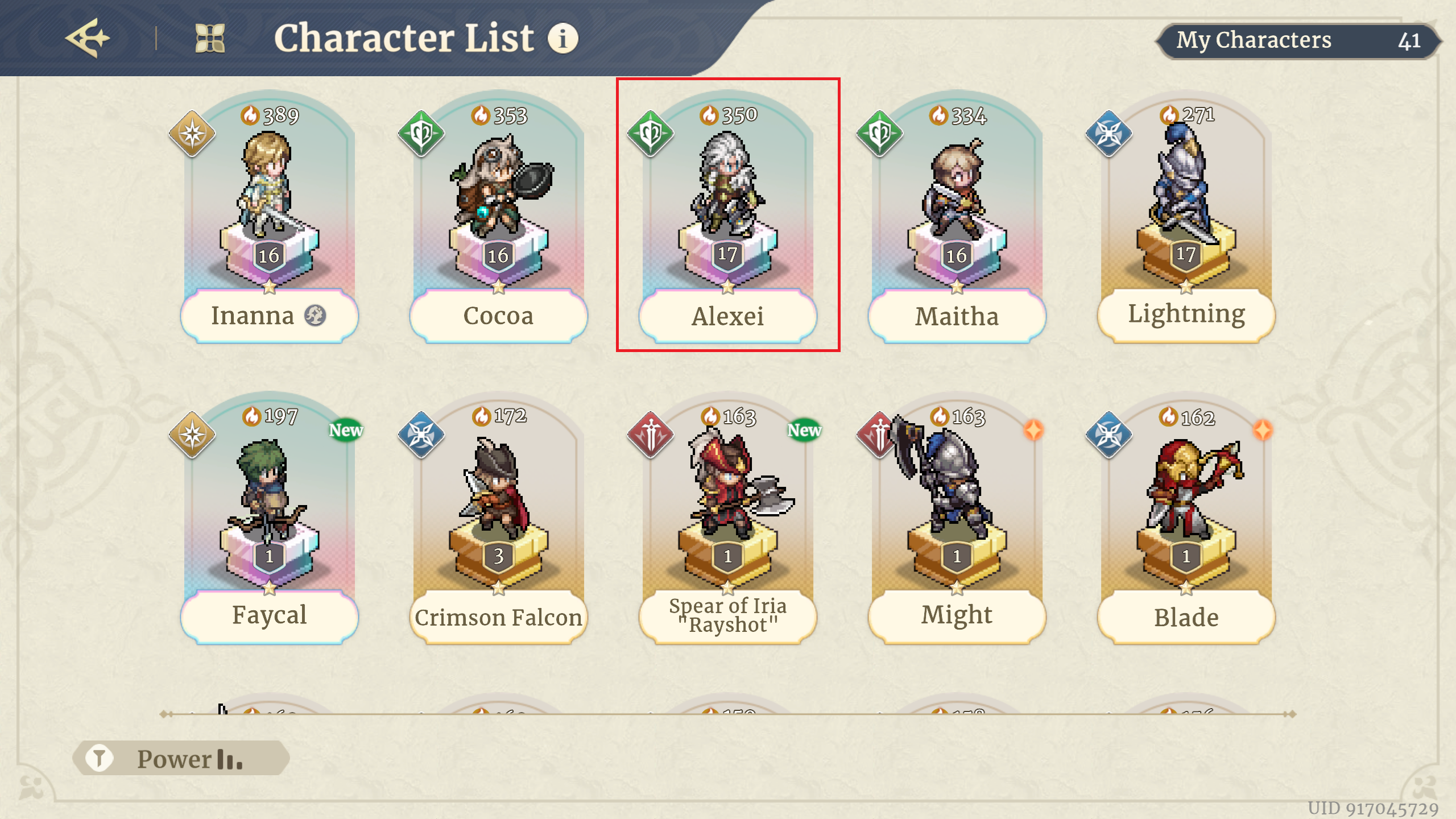The height and width of the screenshot is (819, 1456).
Task: Click the New badge on Faycal
Action: coord(346,430)
